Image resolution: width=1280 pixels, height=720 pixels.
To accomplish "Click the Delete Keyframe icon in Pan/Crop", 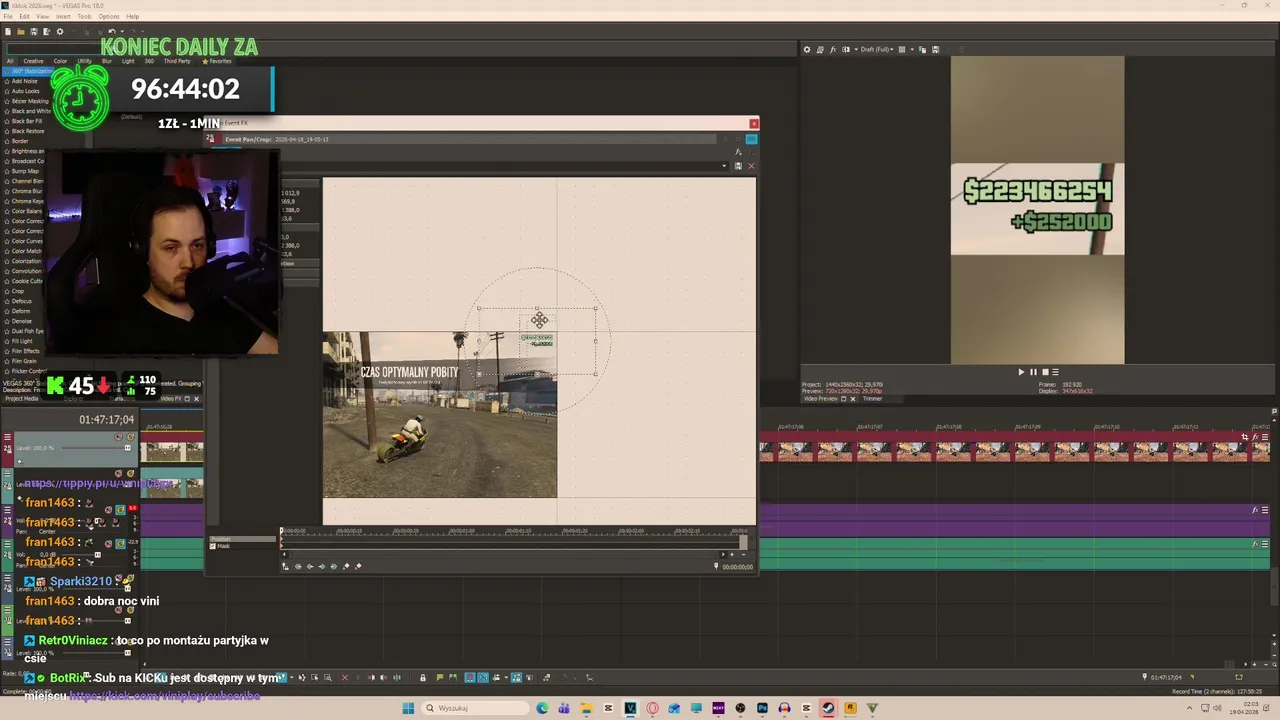I will [358, 566].
